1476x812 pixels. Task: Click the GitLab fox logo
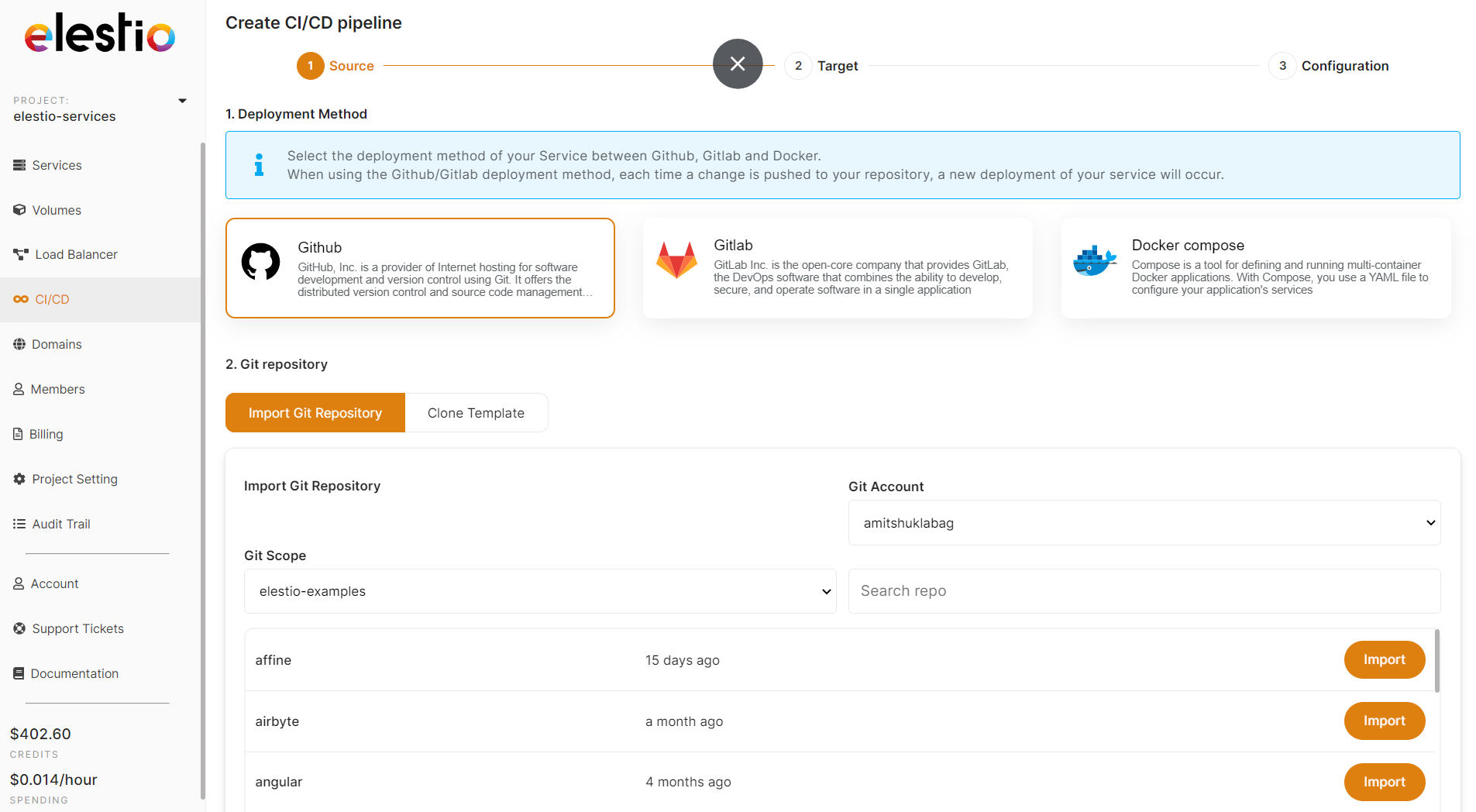pos(676,260)
